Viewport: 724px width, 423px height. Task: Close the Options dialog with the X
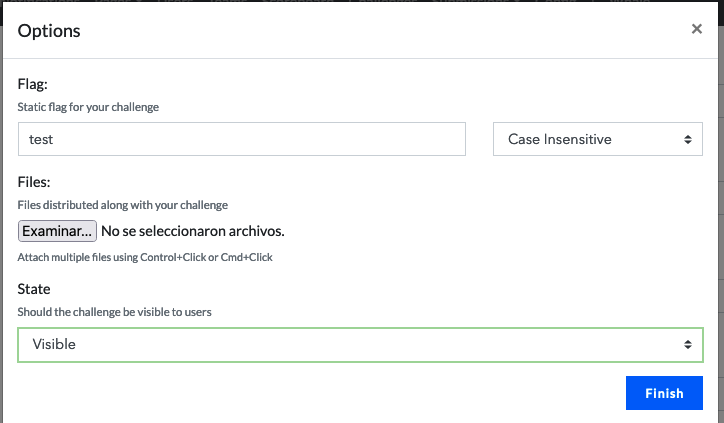click(x=696, y=29)
